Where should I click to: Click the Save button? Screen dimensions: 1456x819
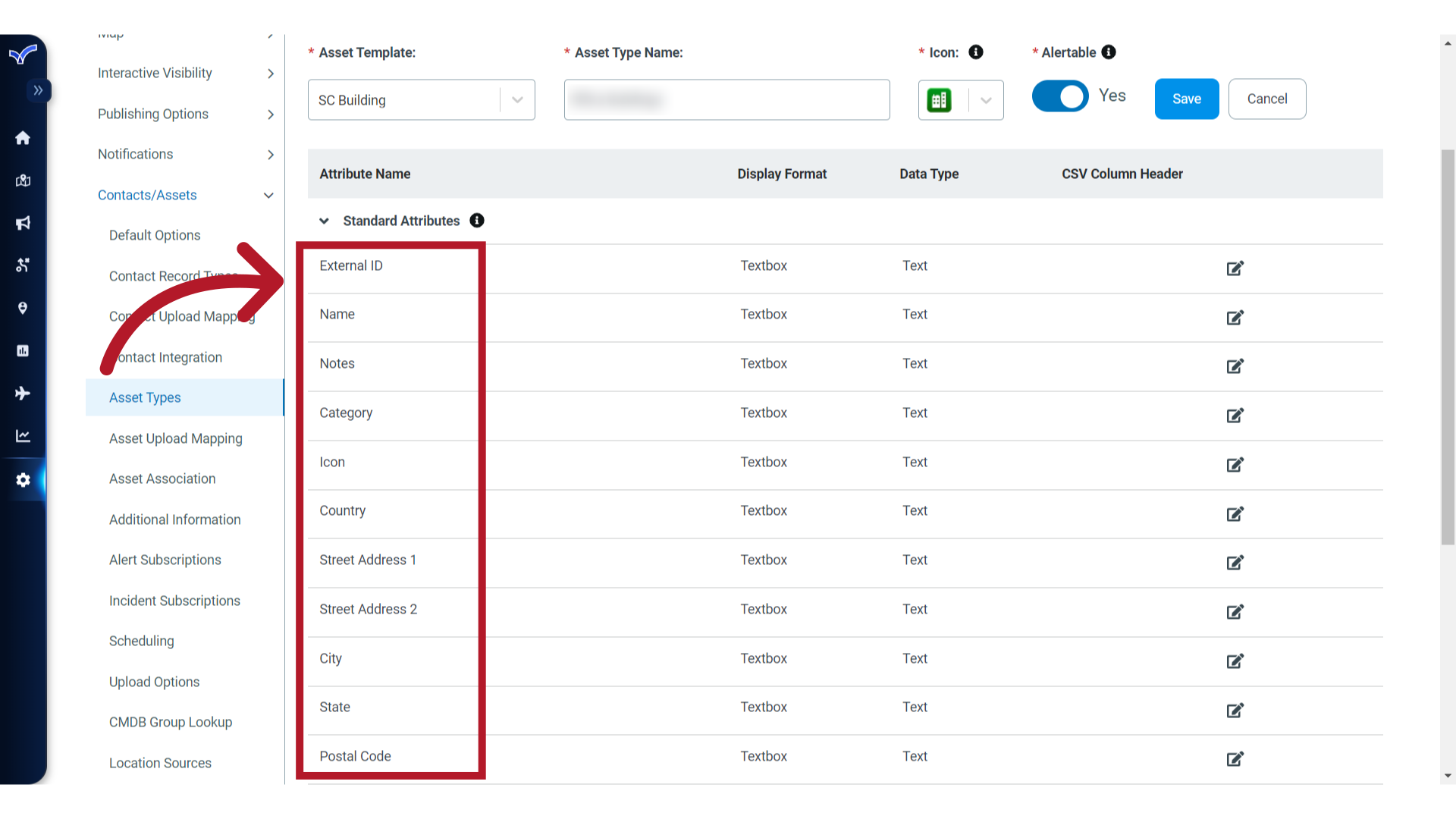point(1187,99)
